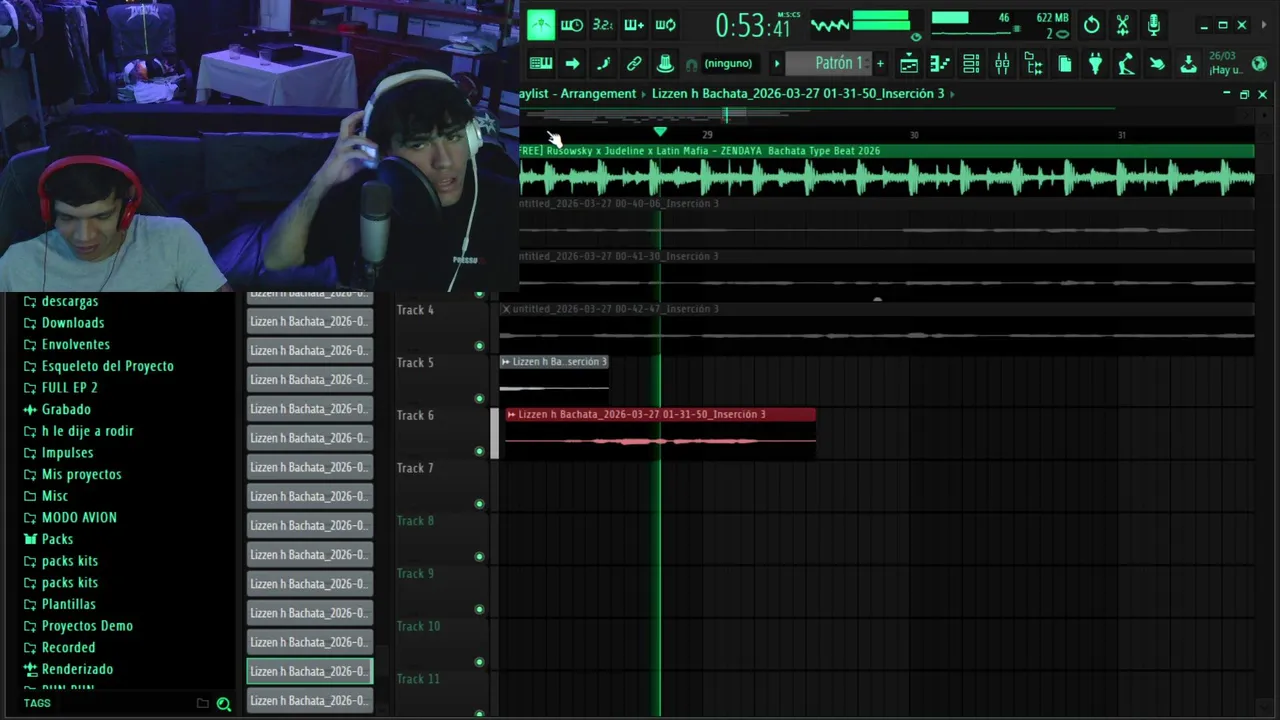Click the multilink to controllers chain icon
Screen dimensions: 1280x720
[634, 64]
